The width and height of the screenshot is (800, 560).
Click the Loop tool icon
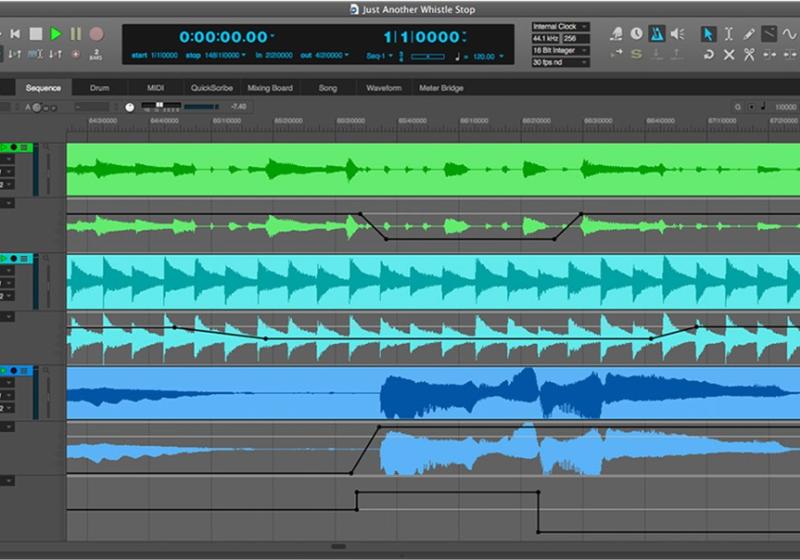708,54
